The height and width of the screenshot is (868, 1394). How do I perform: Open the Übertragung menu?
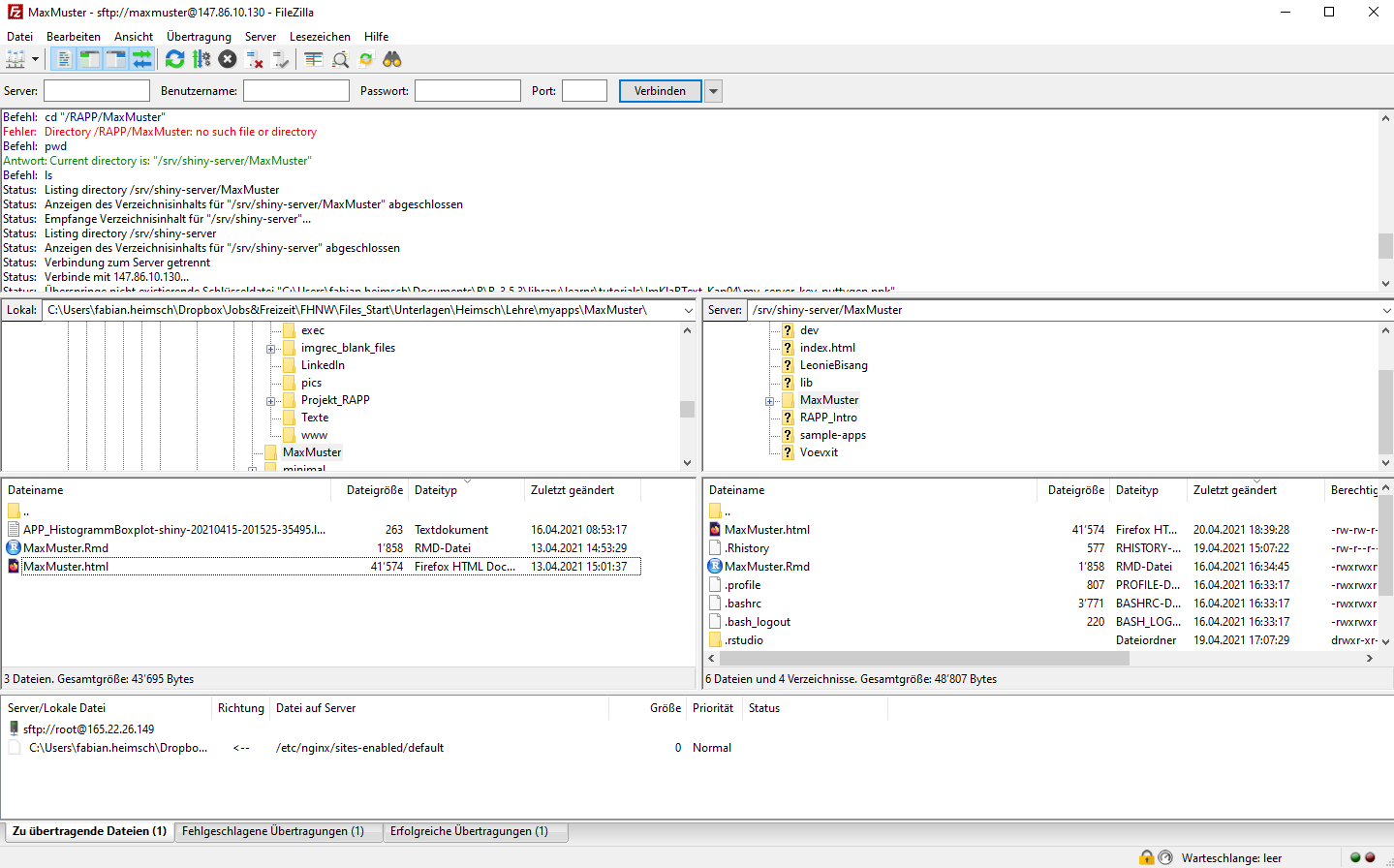tap(199, 37)
